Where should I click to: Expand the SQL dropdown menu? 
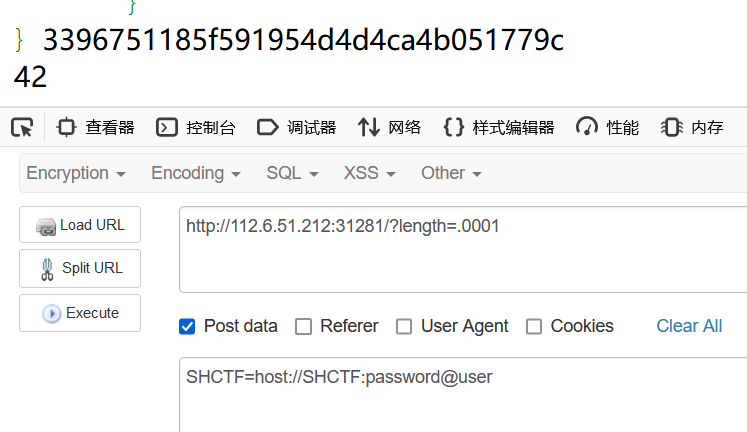point(292,173)
